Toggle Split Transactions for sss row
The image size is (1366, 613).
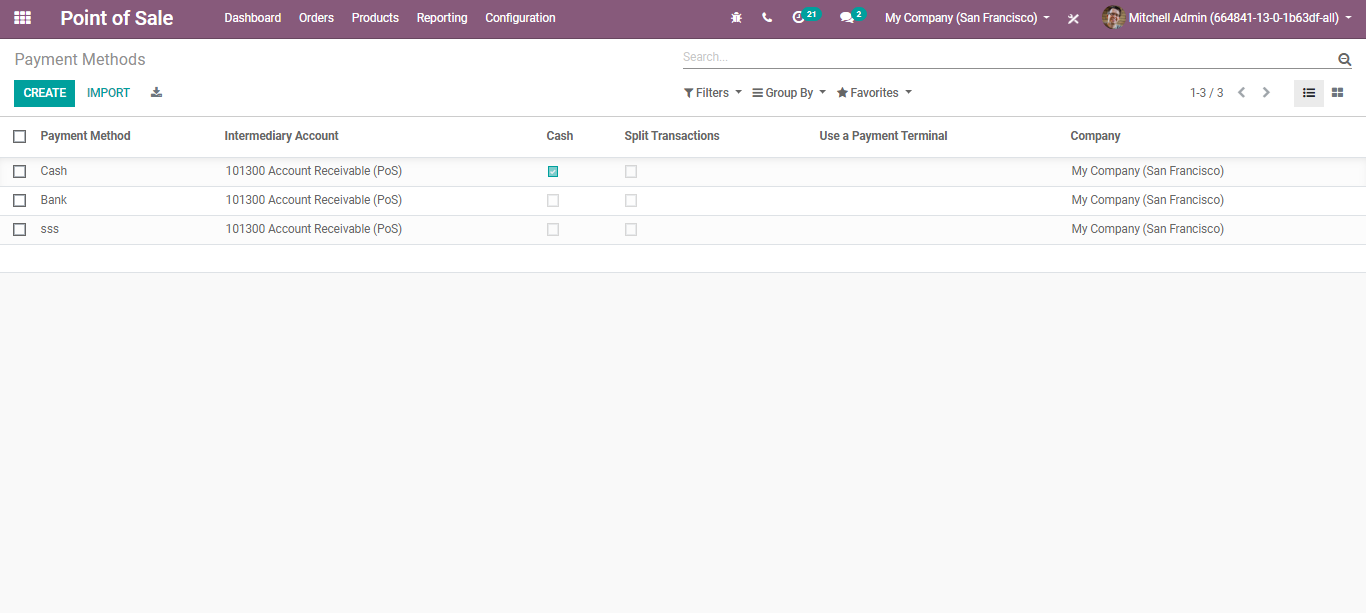[x=631, y=229]
